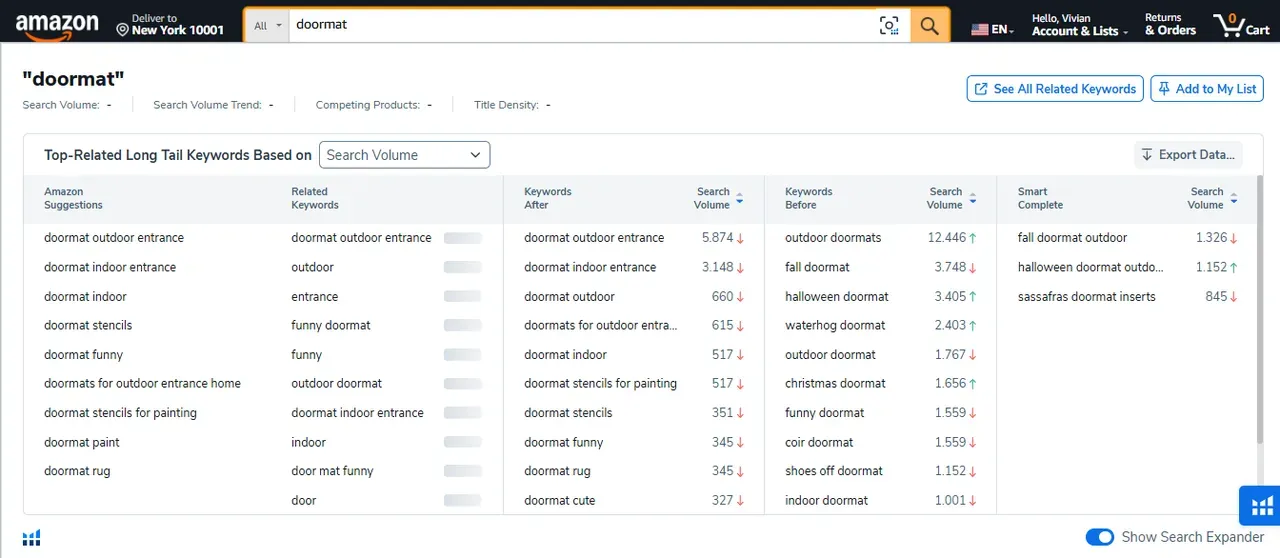Viewport: 1280px width, 558px height.
Task: Select the 'doormat stencils' Amazon suggestion
Action: [x=88, y=325]
